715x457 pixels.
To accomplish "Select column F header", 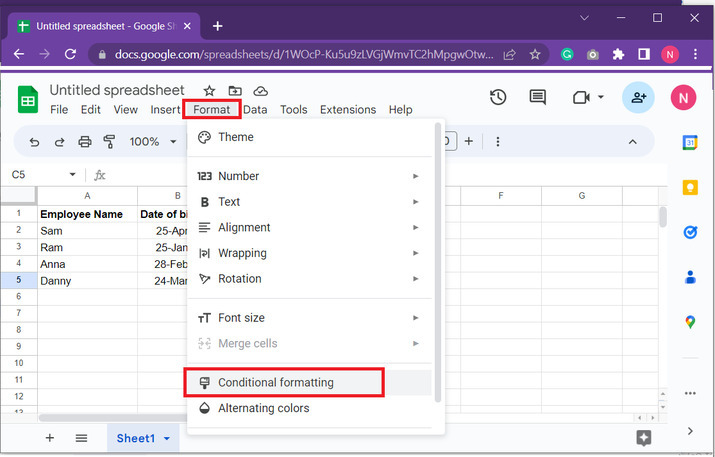I will coord(501,196).
